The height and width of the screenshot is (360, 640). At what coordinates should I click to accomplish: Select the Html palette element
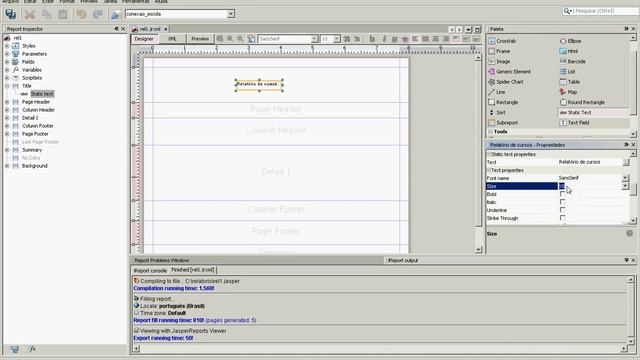[569, 51]
